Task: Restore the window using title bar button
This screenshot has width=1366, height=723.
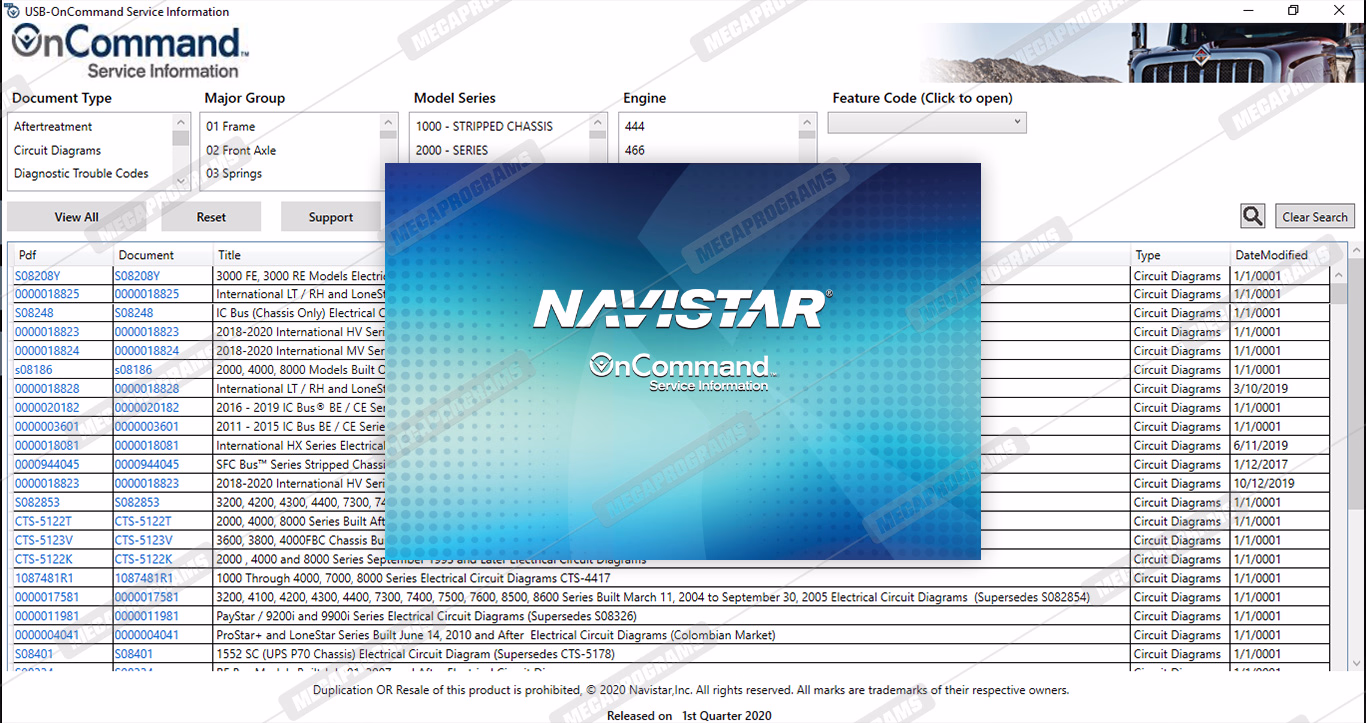Action: [1293, 11]
